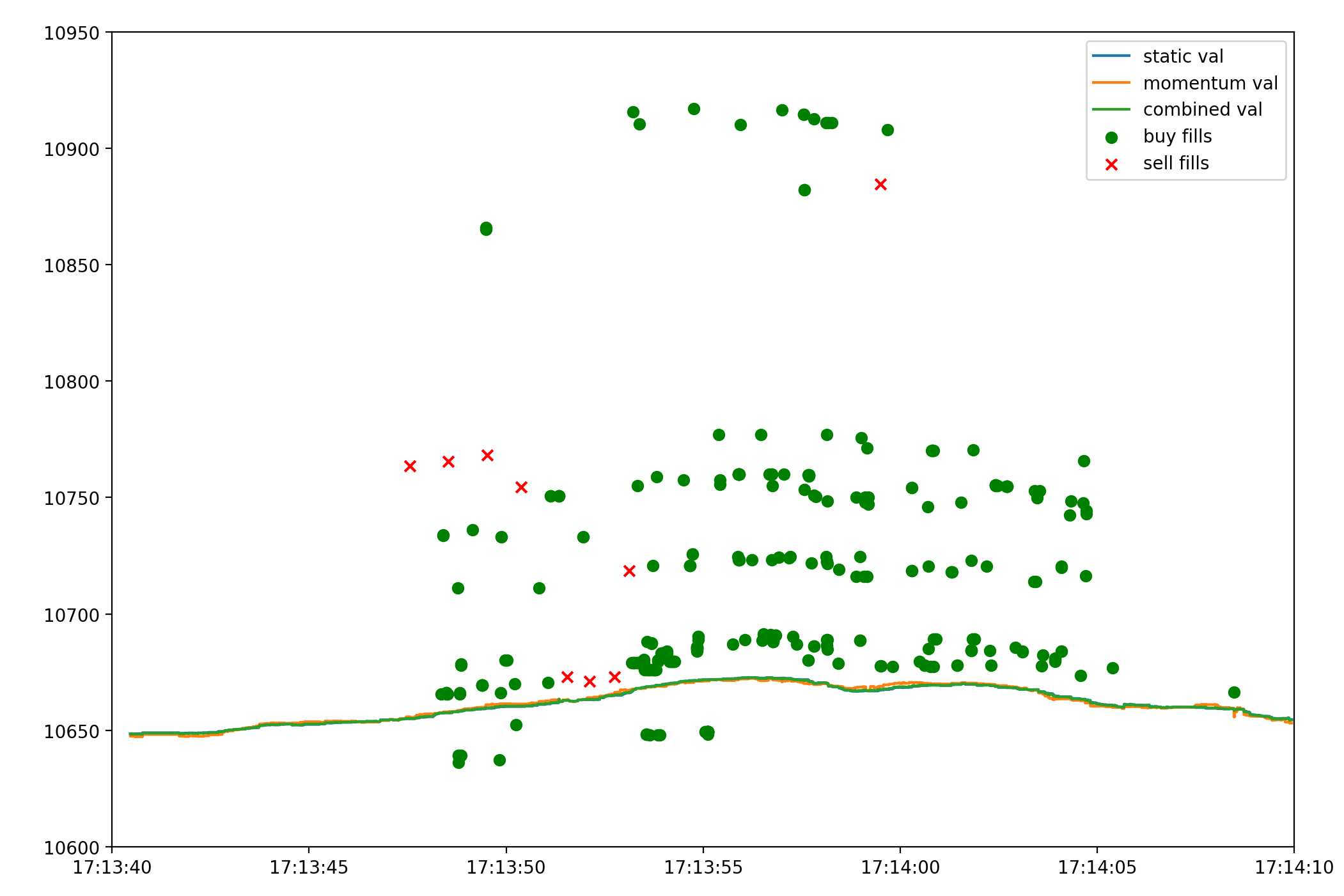Click the 10850 y-axis label

coord(72,265)
